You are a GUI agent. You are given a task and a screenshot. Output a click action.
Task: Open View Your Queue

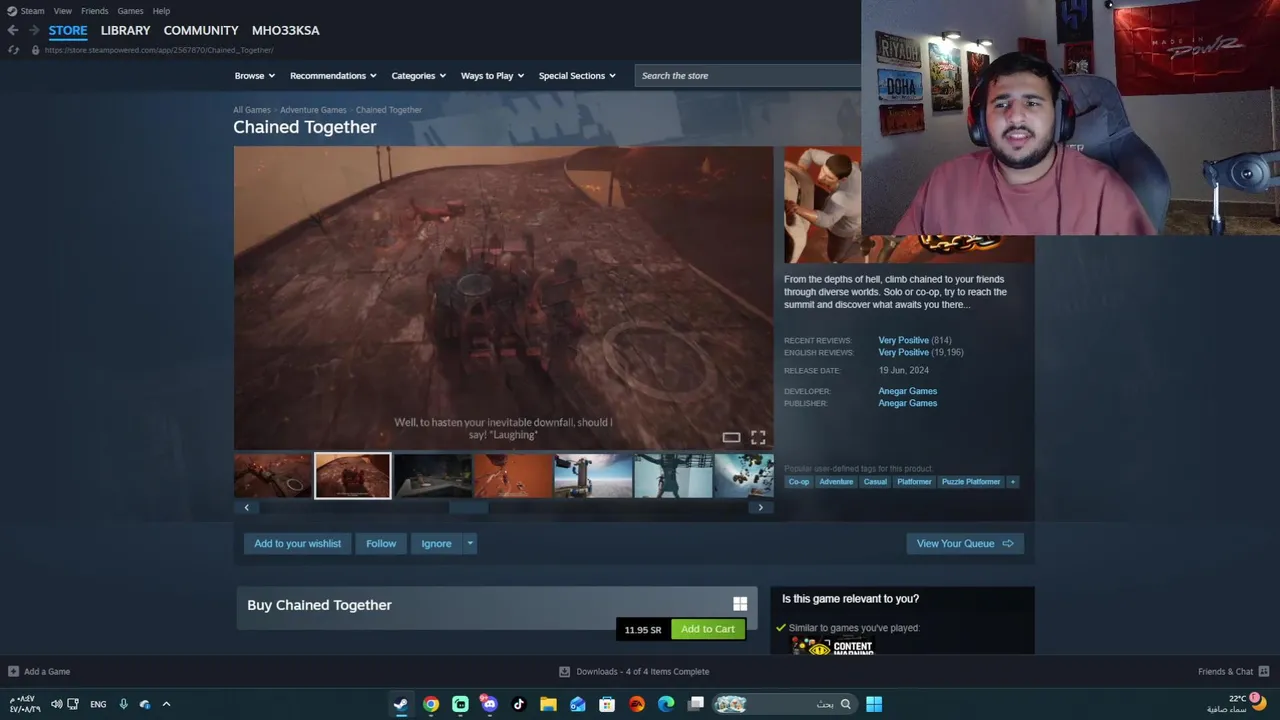click(x=965, y=544)
